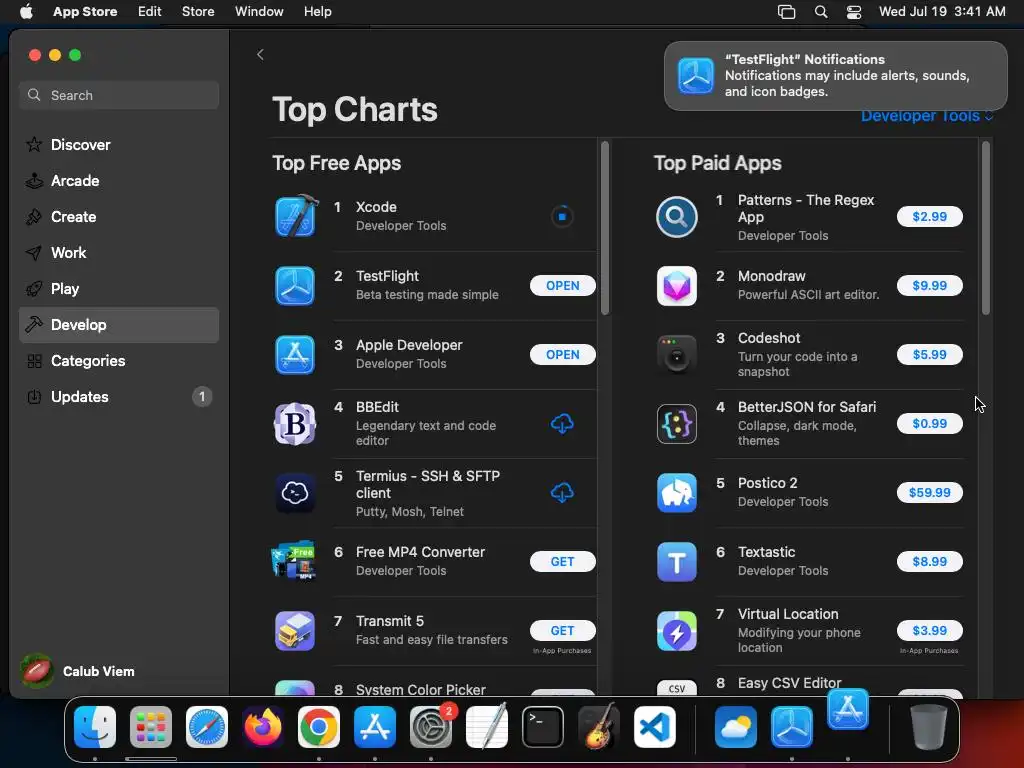Go to the Create section
This screenshot has width=1024, height=768.
pos(119,217)
